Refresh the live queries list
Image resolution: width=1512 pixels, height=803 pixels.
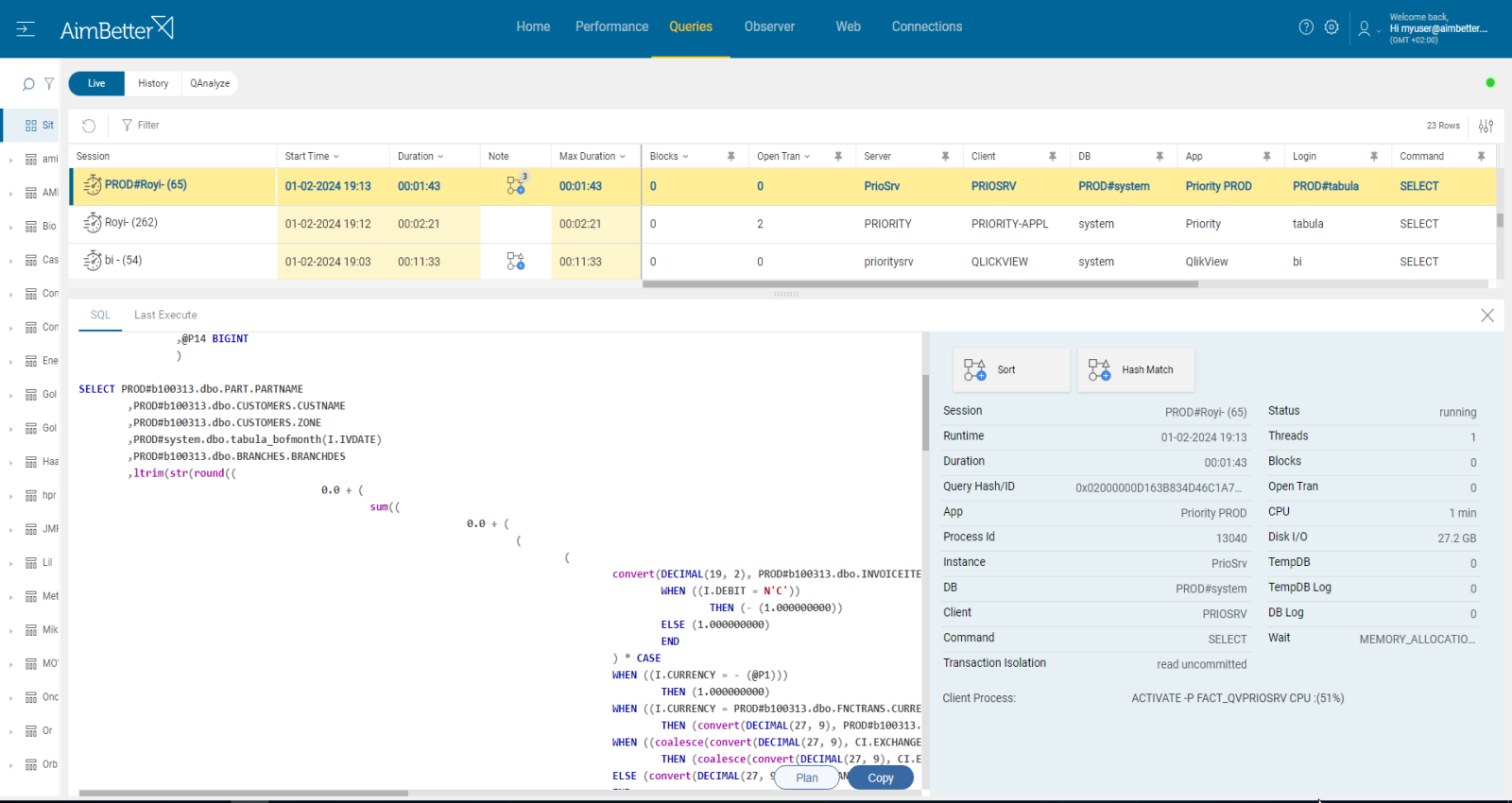point(89,126)
